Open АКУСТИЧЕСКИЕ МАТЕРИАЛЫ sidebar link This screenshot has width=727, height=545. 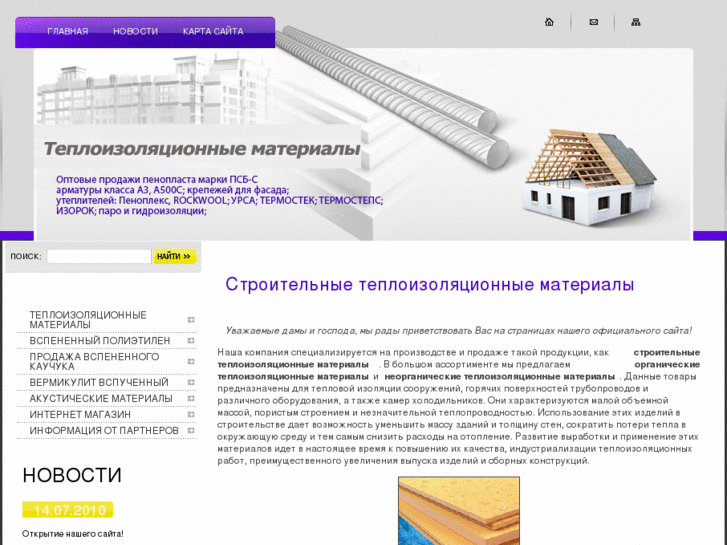(101, 399)
